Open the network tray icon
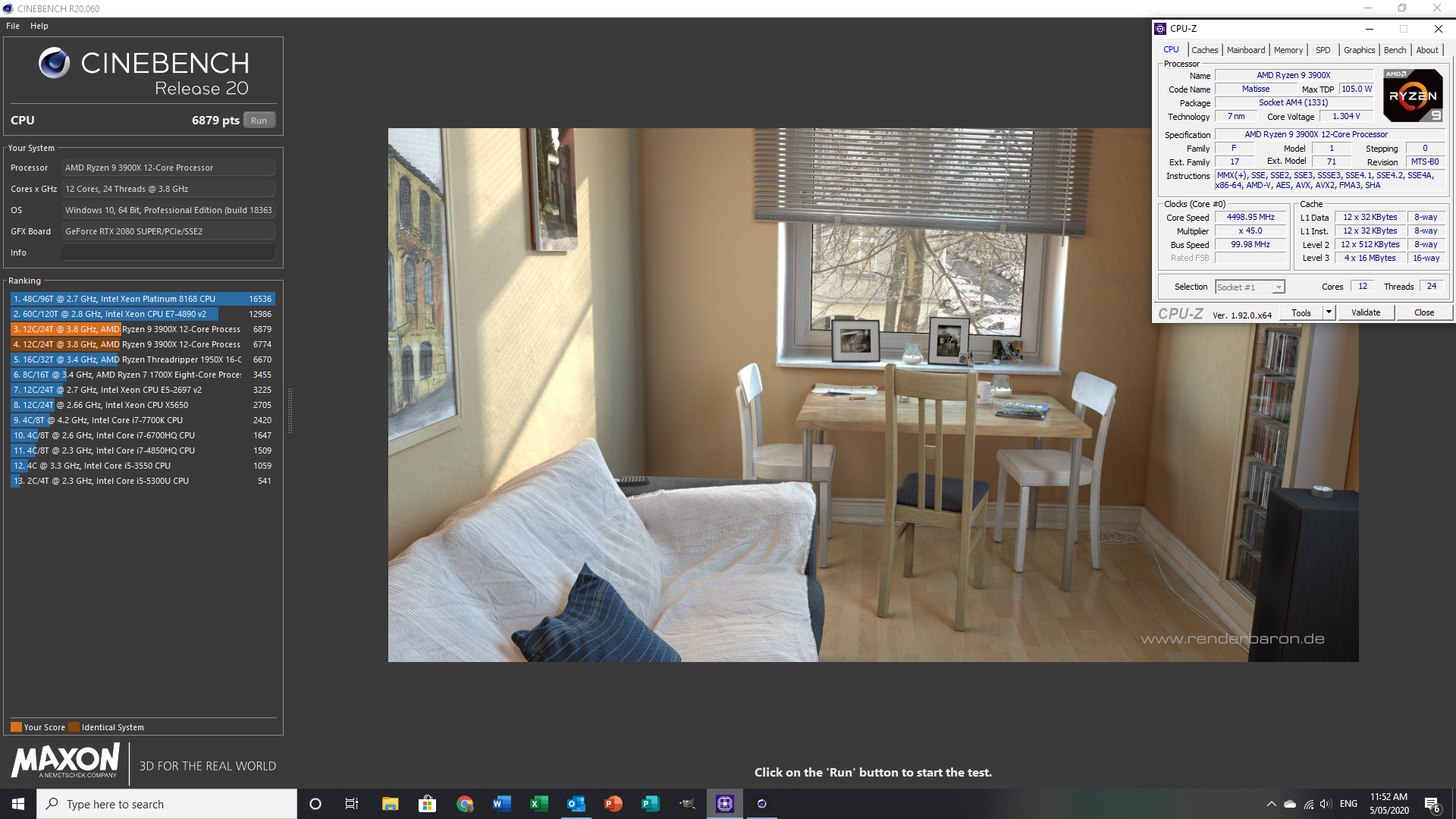 point(1309,804)
